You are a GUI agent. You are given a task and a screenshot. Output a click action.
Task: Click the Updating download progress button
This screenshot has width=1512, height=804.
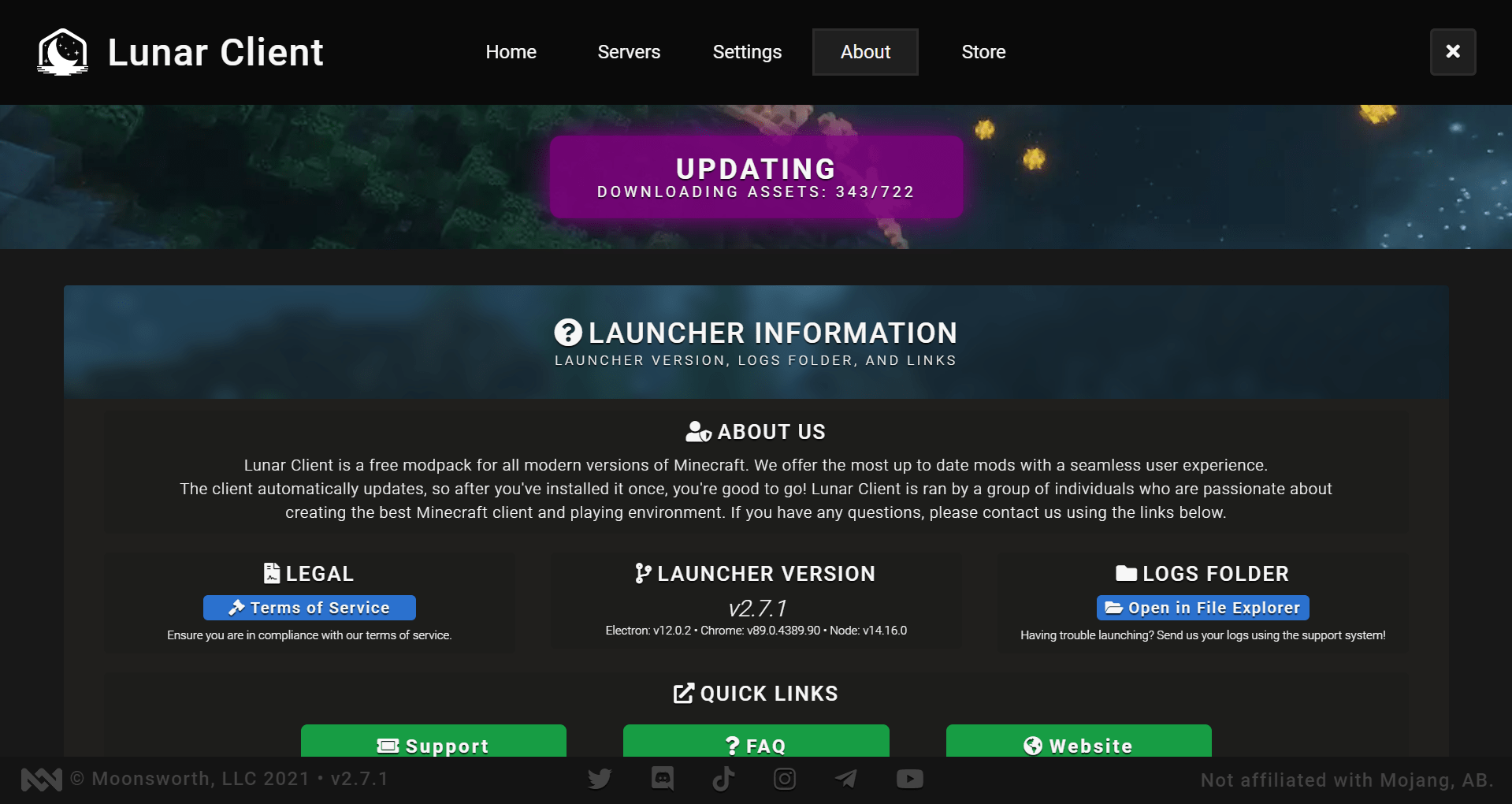(x=756, y=177)
